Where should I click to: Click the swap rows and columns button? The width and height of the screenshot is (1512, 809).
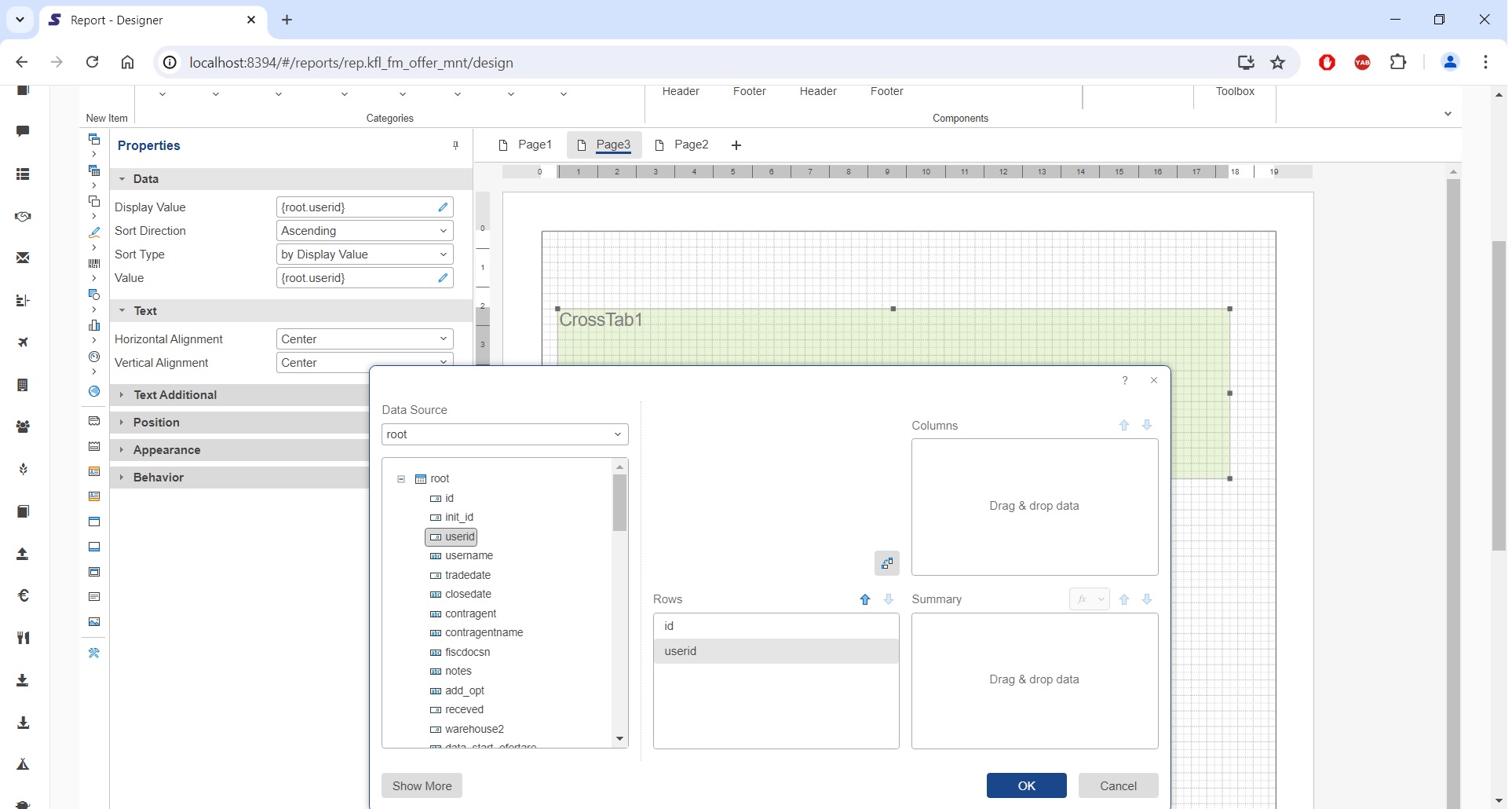pyautogui.click(x=886, y=563)
